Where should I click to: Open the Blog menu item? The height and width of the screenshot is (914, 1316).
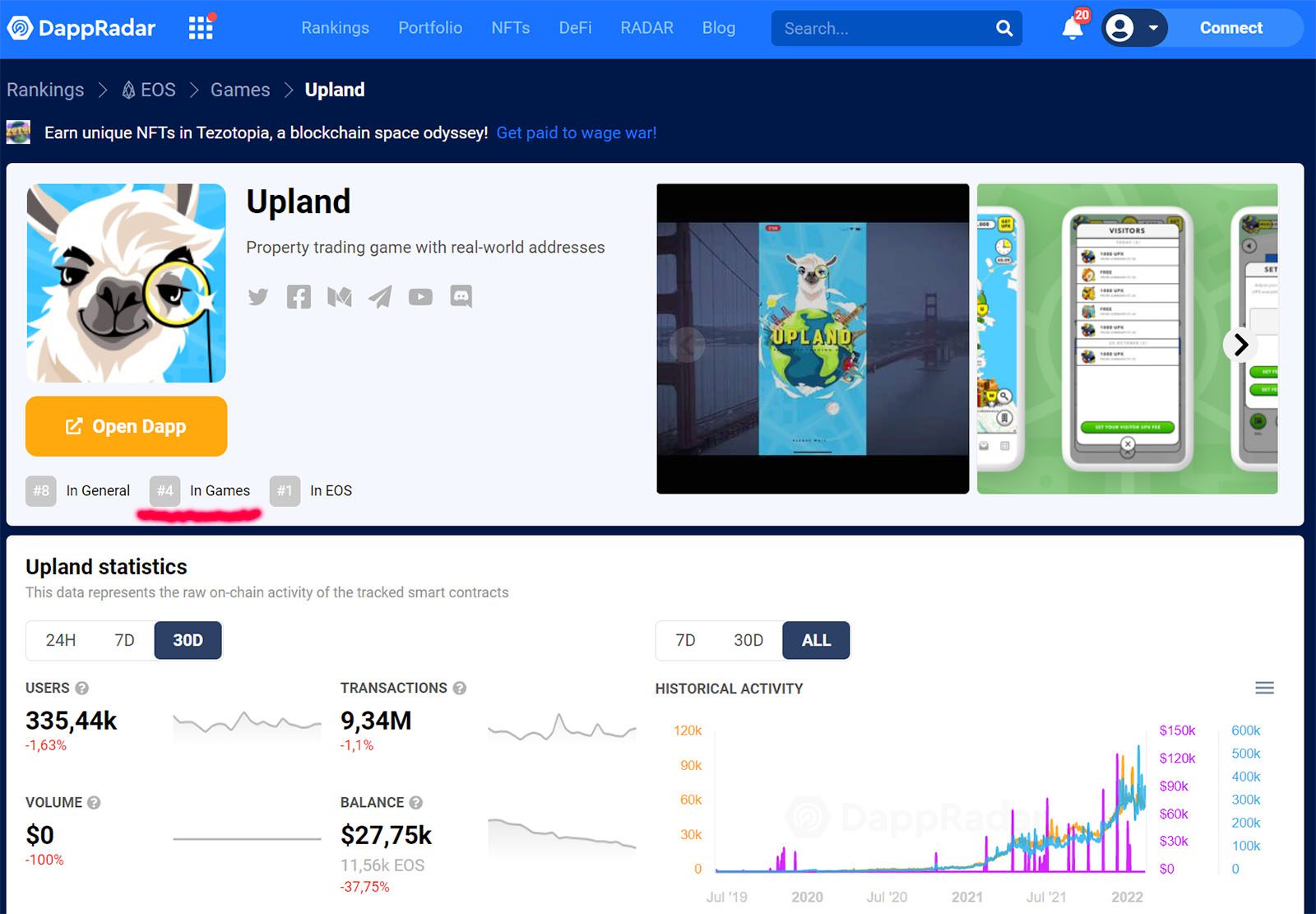tap(719, 28)
